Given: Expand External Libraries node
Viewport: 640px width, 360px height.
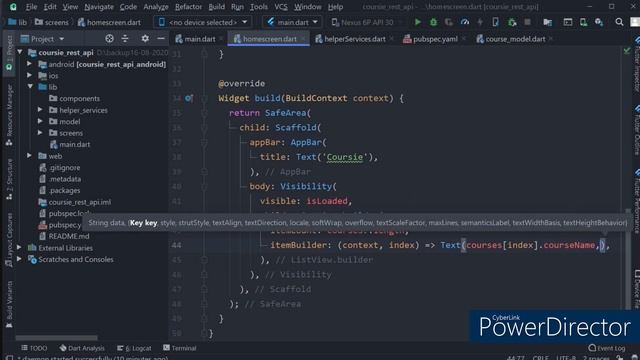Looking at the screenshot, I should pyautogui.click(x=19, y=247).
